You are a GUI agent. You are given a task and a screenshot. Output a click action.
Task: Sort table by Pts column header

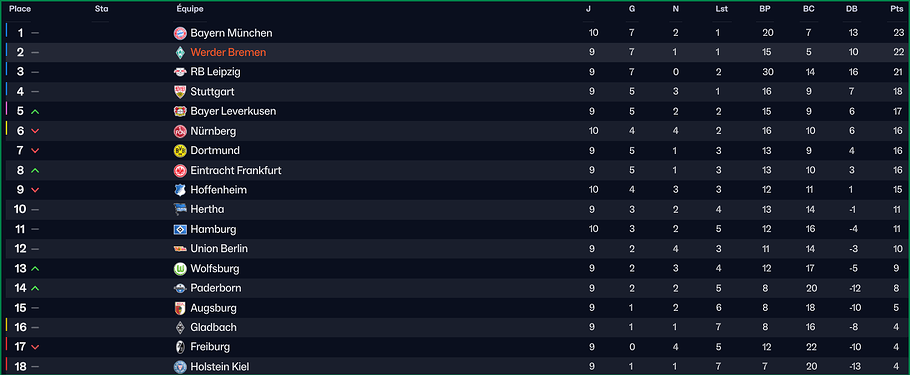coord(897,9)
